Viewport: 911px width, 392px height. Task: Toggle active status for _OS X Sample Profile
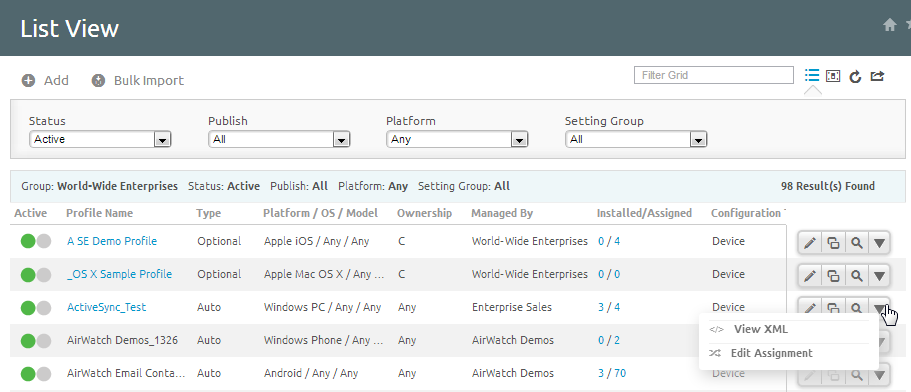click(35, 274)
